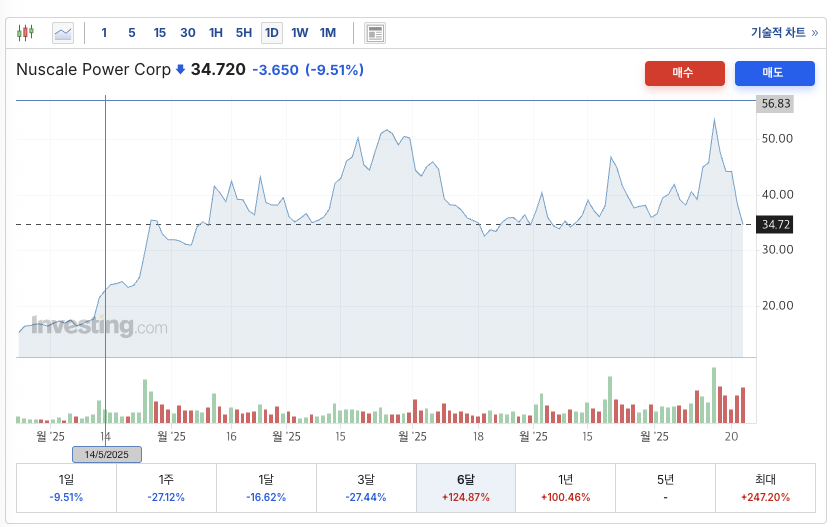Open the 기술적 차트 link
830x527 pixels.
(783, 33)
